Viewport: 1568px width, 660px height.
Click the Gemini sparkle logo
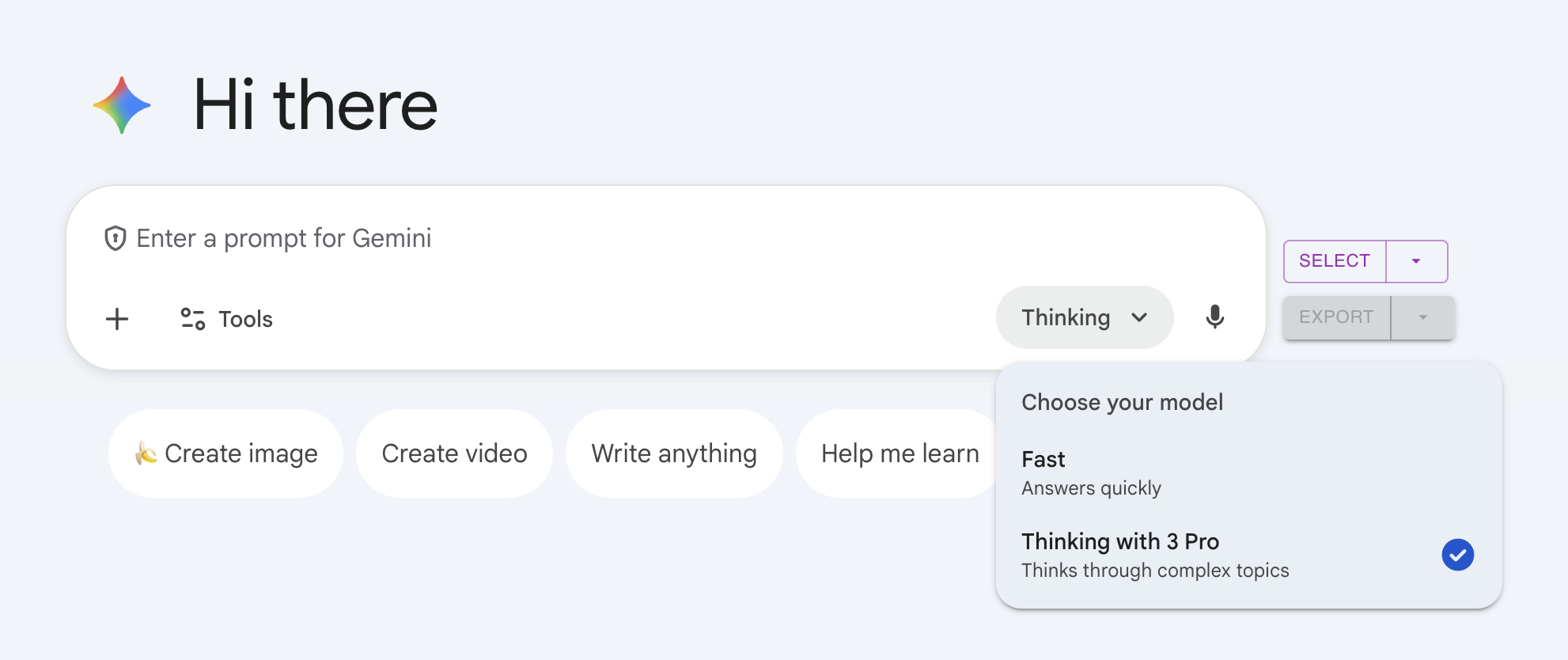coord(122,105)
